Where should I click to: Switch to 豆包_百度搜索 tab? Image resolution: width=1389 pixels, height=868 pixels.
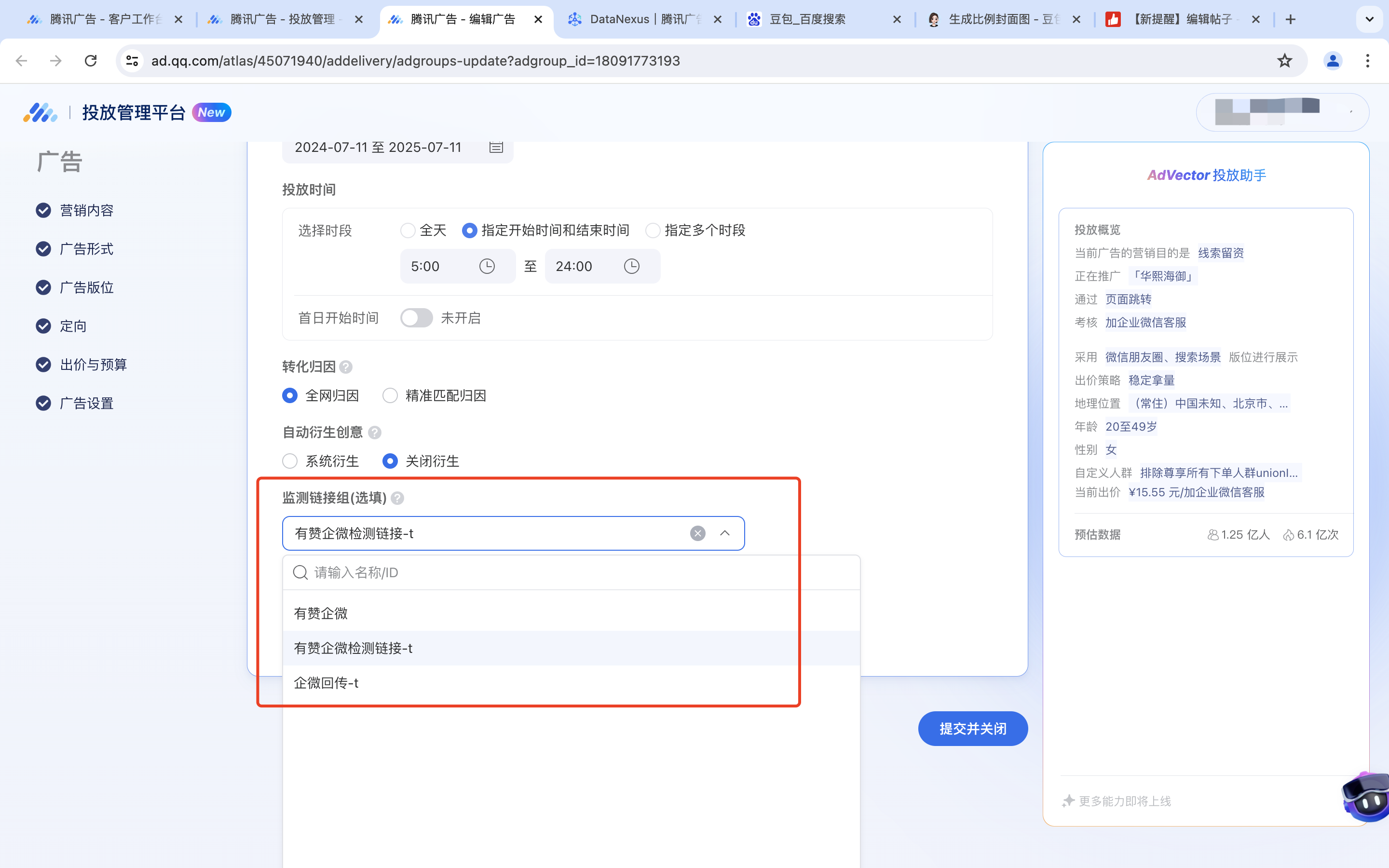[x=825, y=19]
